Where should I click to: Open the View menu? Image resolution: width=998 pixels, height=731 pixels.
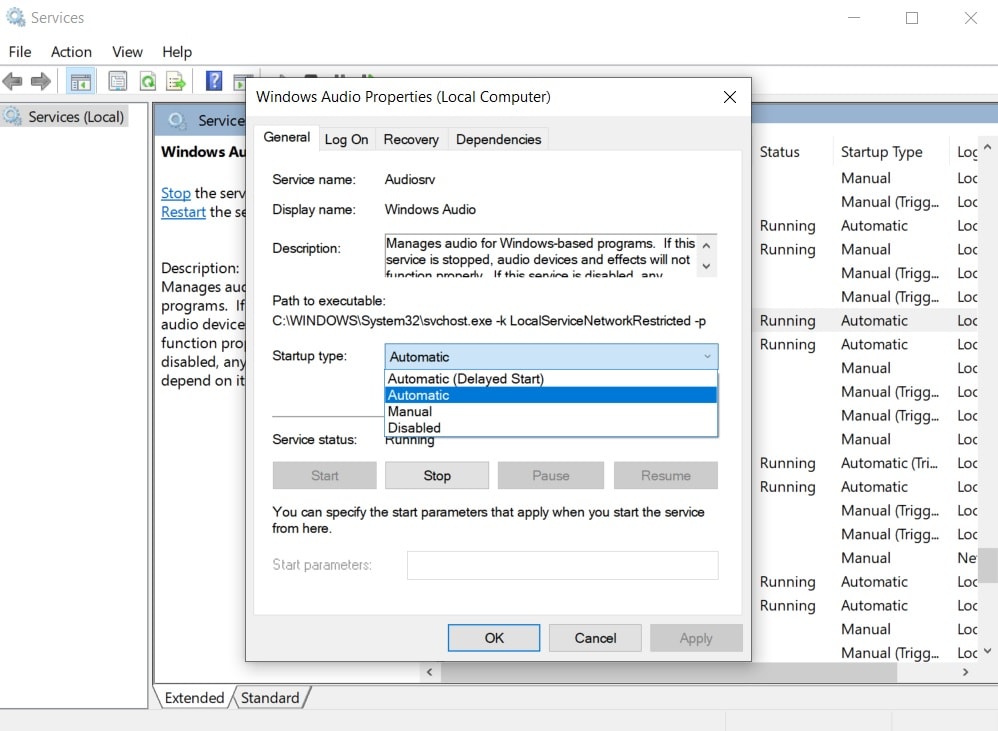pos(127,52)
